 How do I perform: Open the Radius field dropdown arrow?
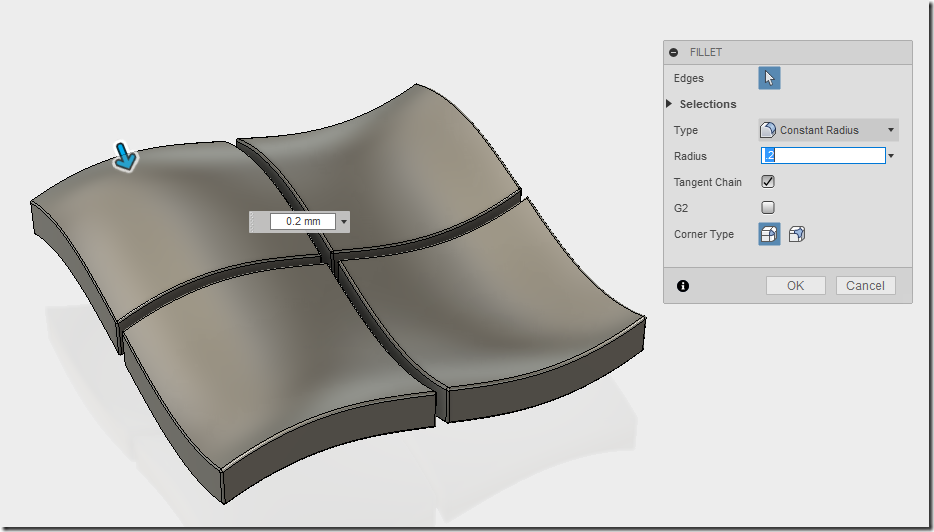(x=891, y=156)
